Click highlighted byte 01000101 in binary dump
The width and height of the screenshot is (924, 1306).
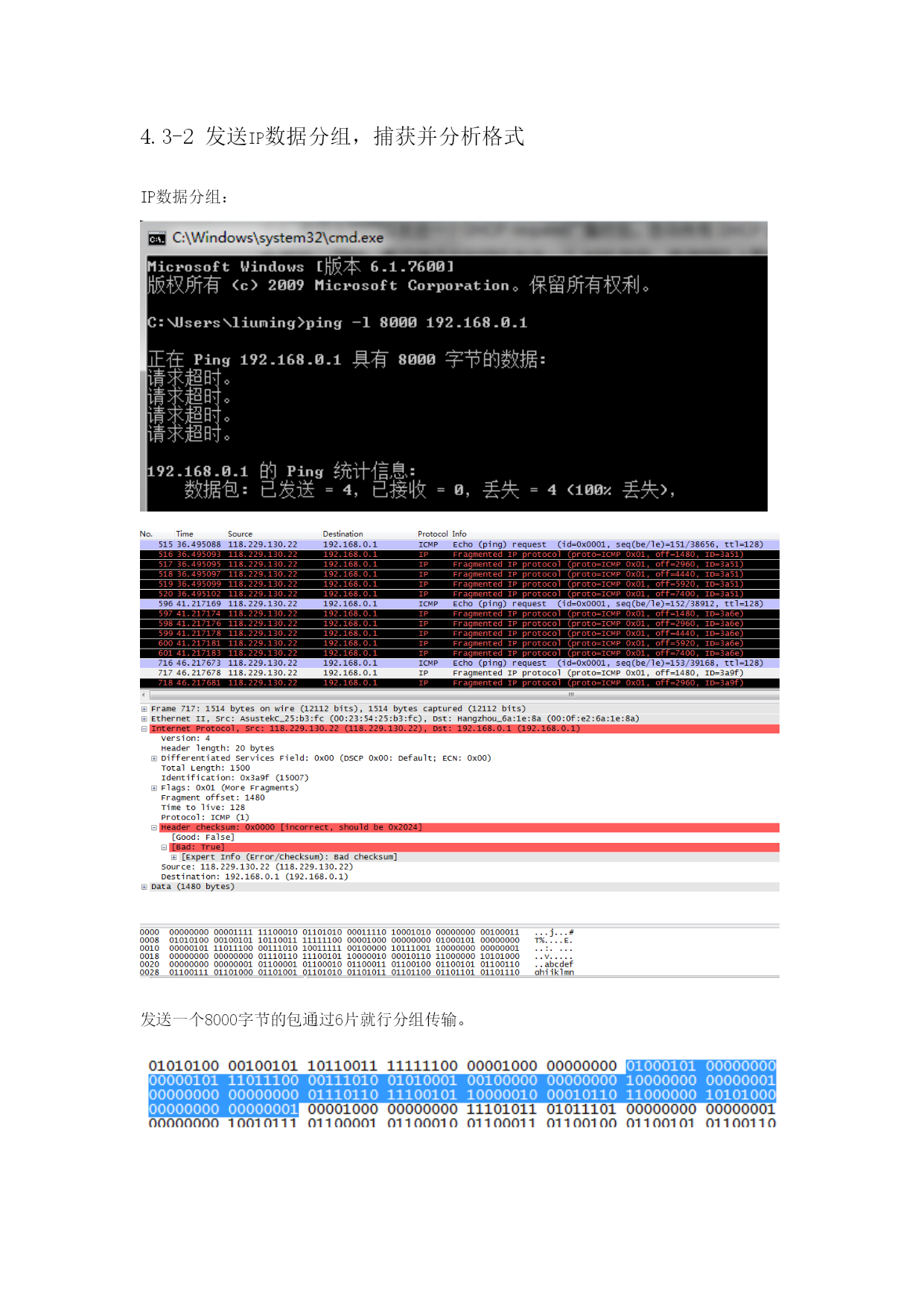coord(660,1066)
